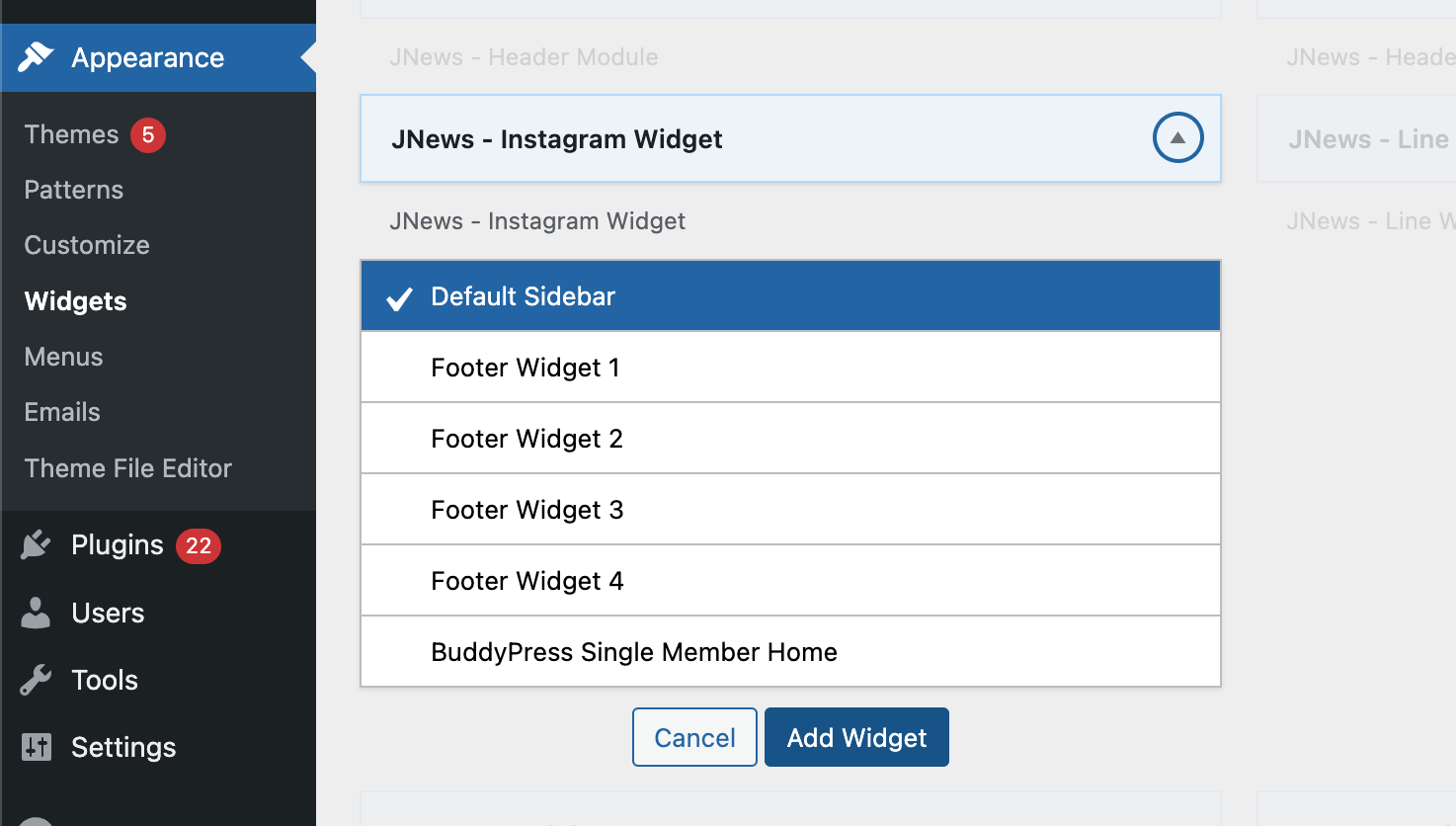Open the Patterns submenu item
Viewport: 1456px width, 826px height.
(x=74, y=190)
